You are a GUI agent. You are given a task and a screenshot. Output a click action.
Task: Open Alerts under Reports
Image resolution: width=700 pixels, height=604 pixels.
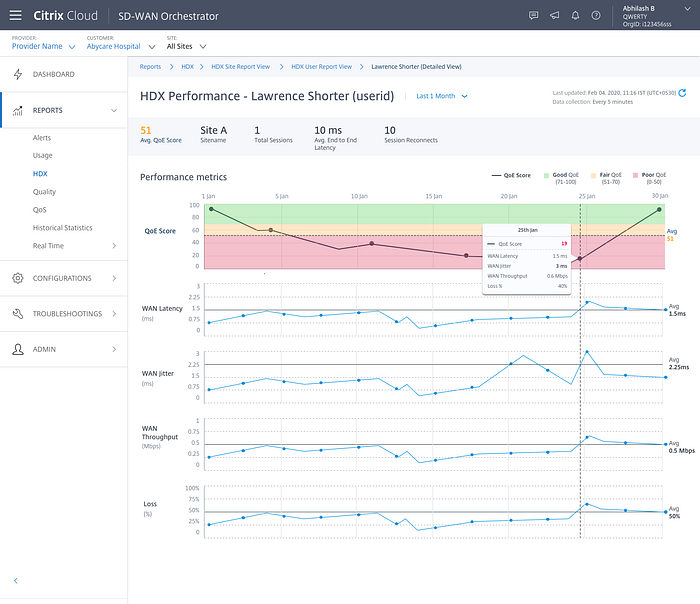click(42, 138)
